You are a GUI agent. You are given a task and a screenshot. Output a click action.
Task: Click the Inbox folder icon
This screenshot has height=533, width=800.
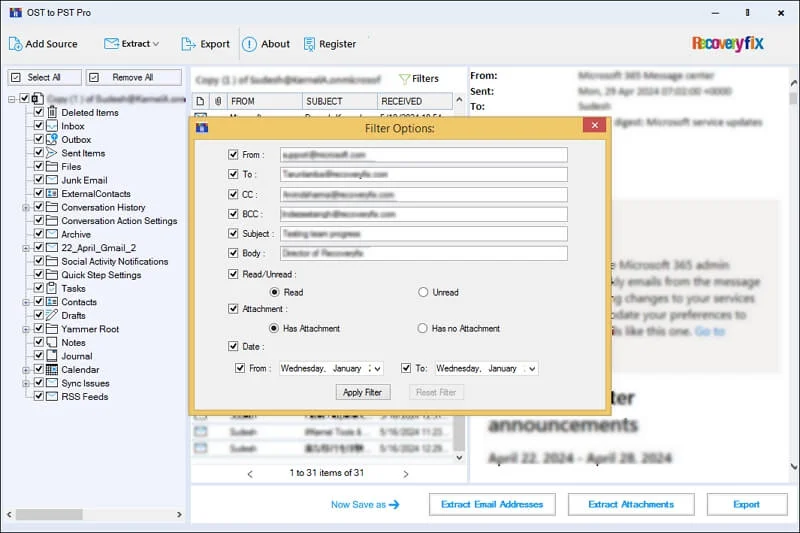tap(52, 126)
